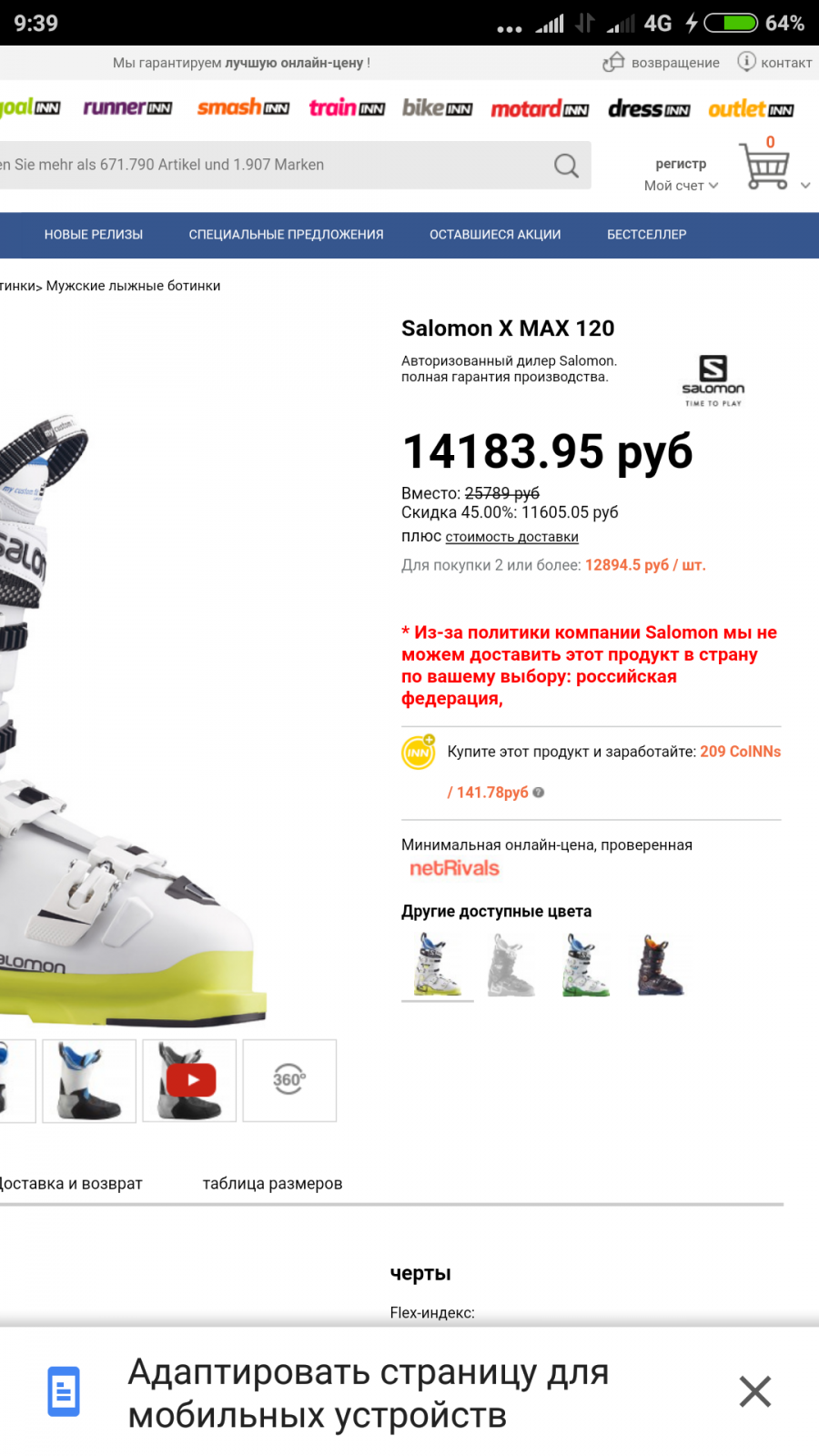This screenshot has height=1456, width=819.
Task: Expand the cart dropdown chevron
Action: click(805, 186)
